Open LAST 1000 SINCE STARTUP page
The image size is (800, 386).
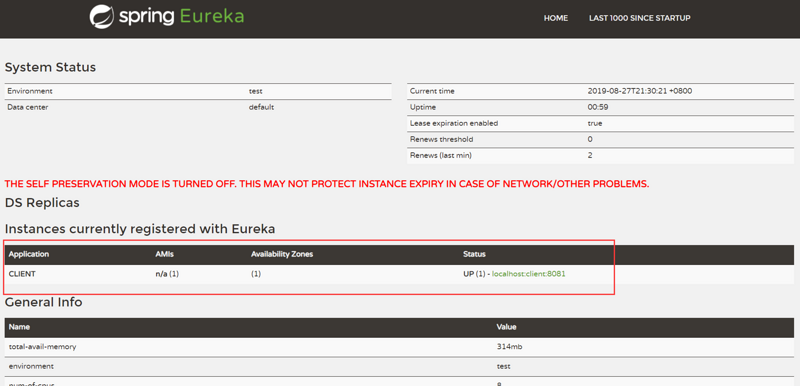click(x=640, y=18)
